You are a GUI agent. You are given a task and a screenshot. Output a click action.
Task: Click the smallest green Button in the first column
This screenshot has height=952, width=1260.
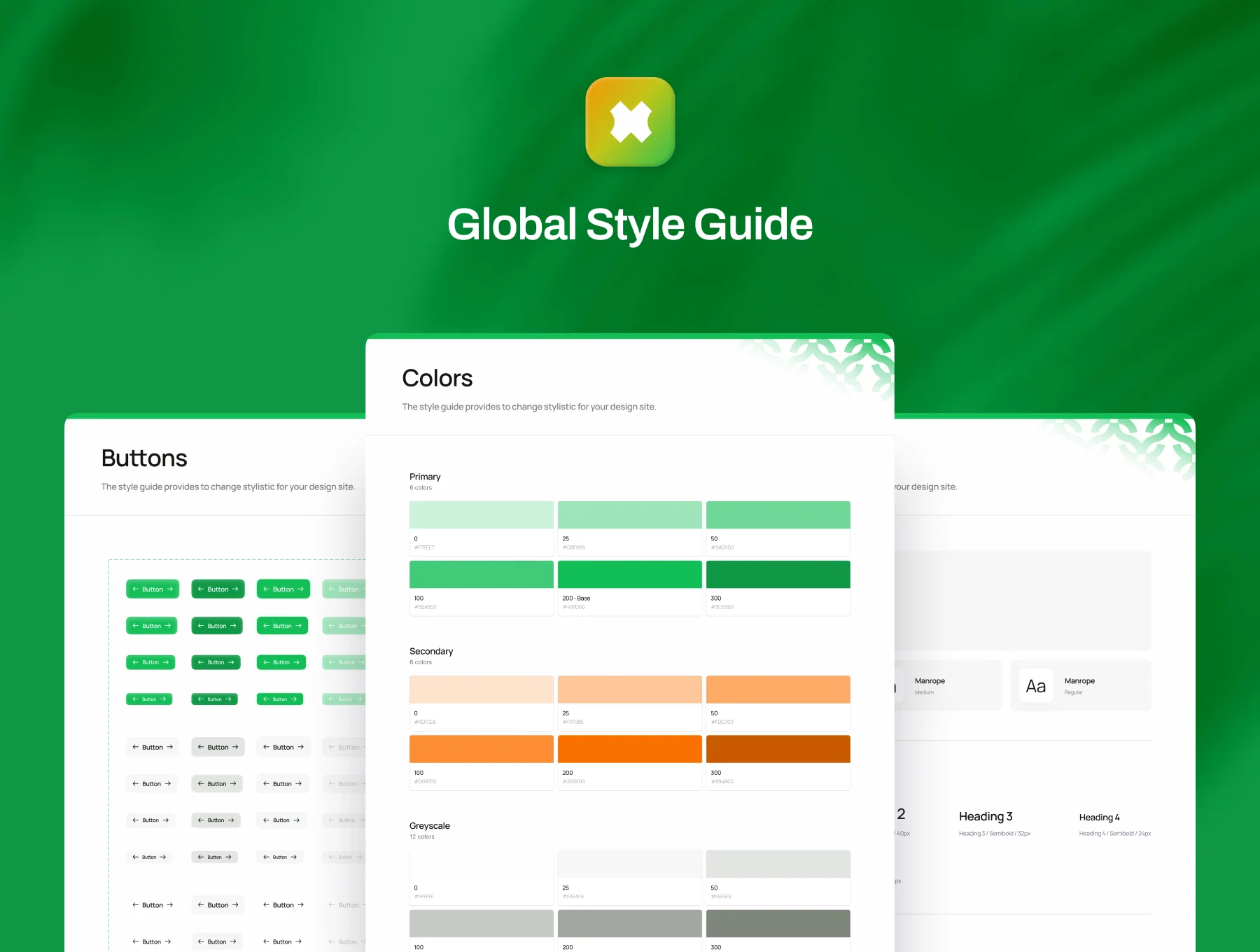click(x=149, y=699)
